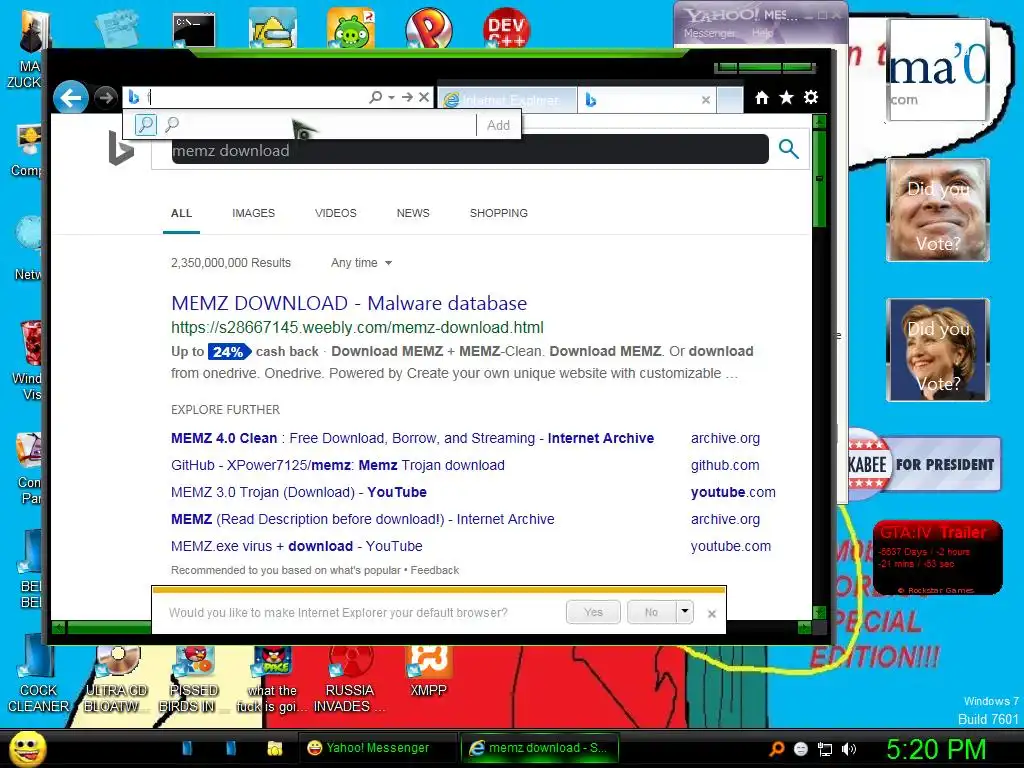
Task: Select the SHOPPING results tab
Action: point(498,214)
